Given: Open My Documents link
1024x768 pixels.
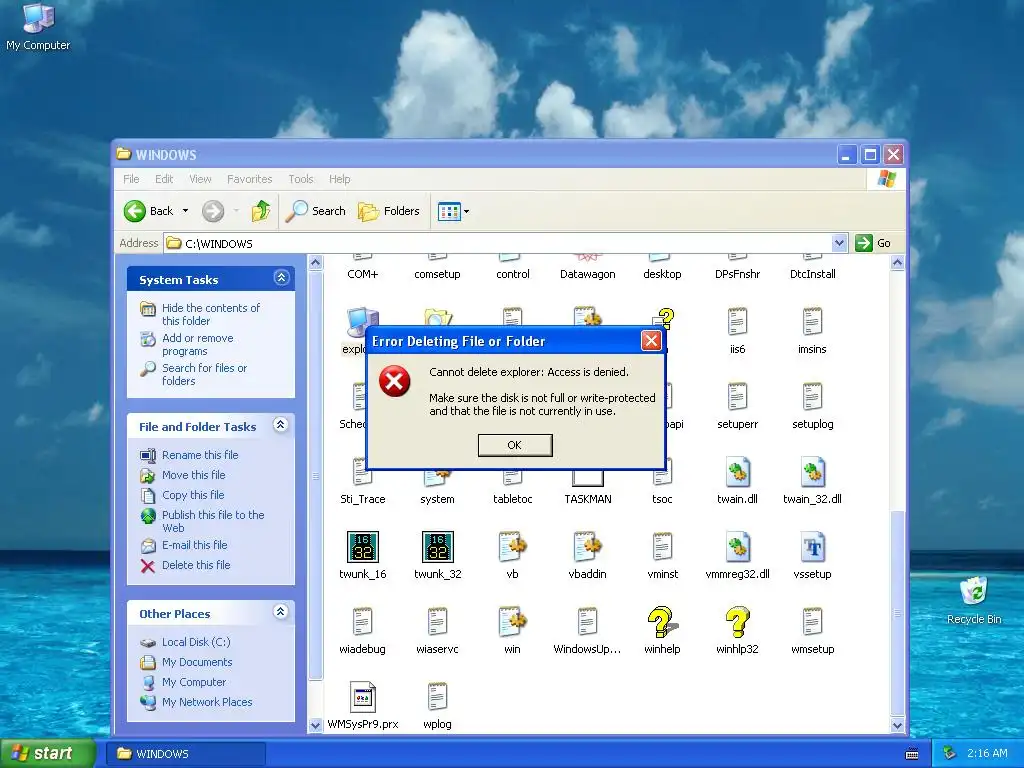Looking at the screenshot, I should pyautogui.click(x=197, y=662).
